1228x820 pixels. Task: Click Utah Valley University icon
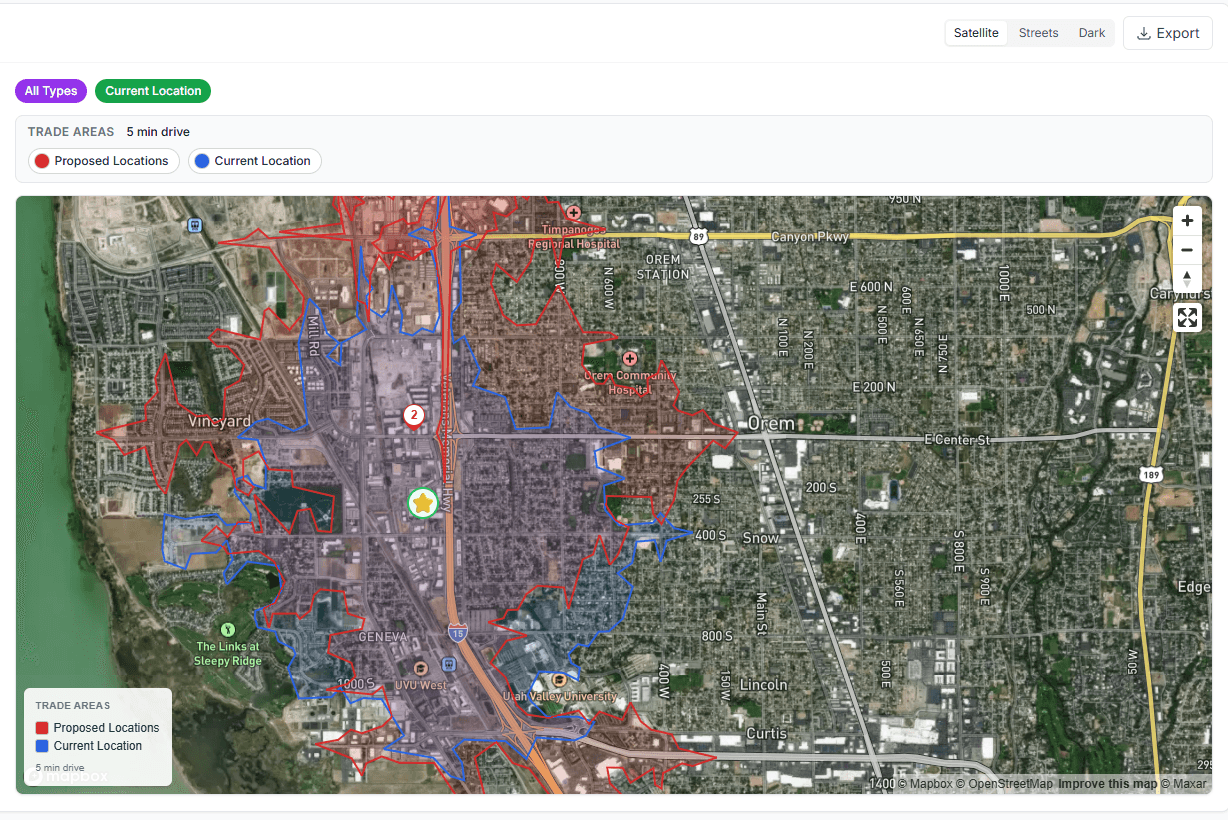click(x=559, y=680)
